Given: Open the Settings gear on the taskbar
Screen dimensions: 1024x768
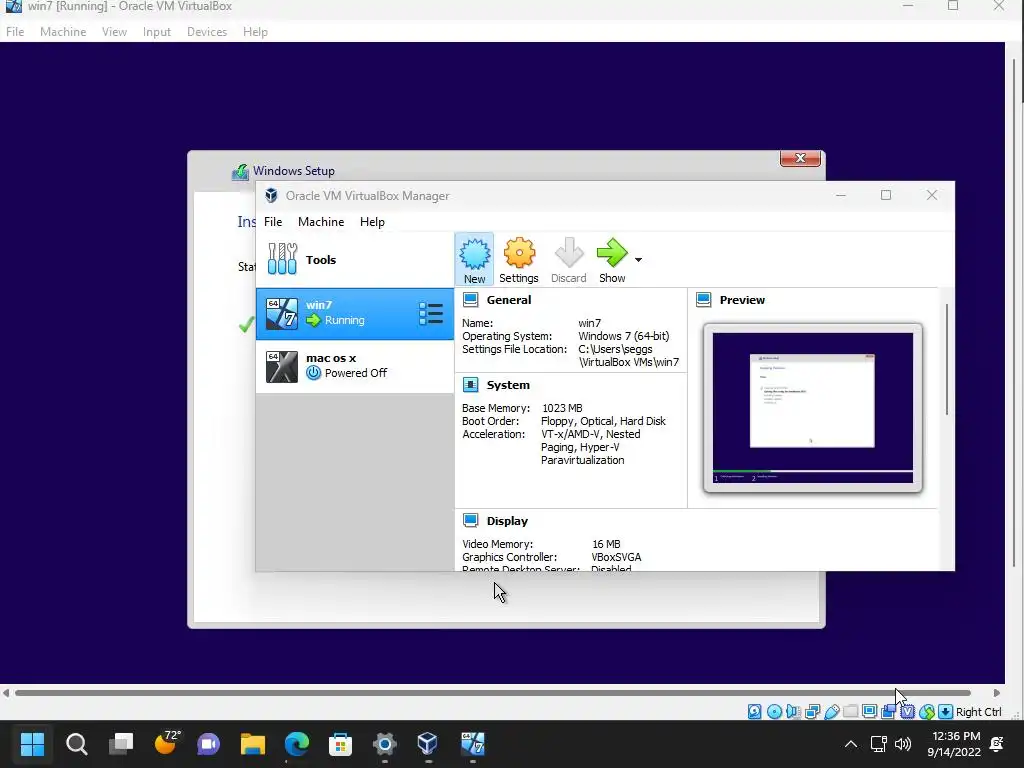Looking at the screenshot, I should click(385, 744).
